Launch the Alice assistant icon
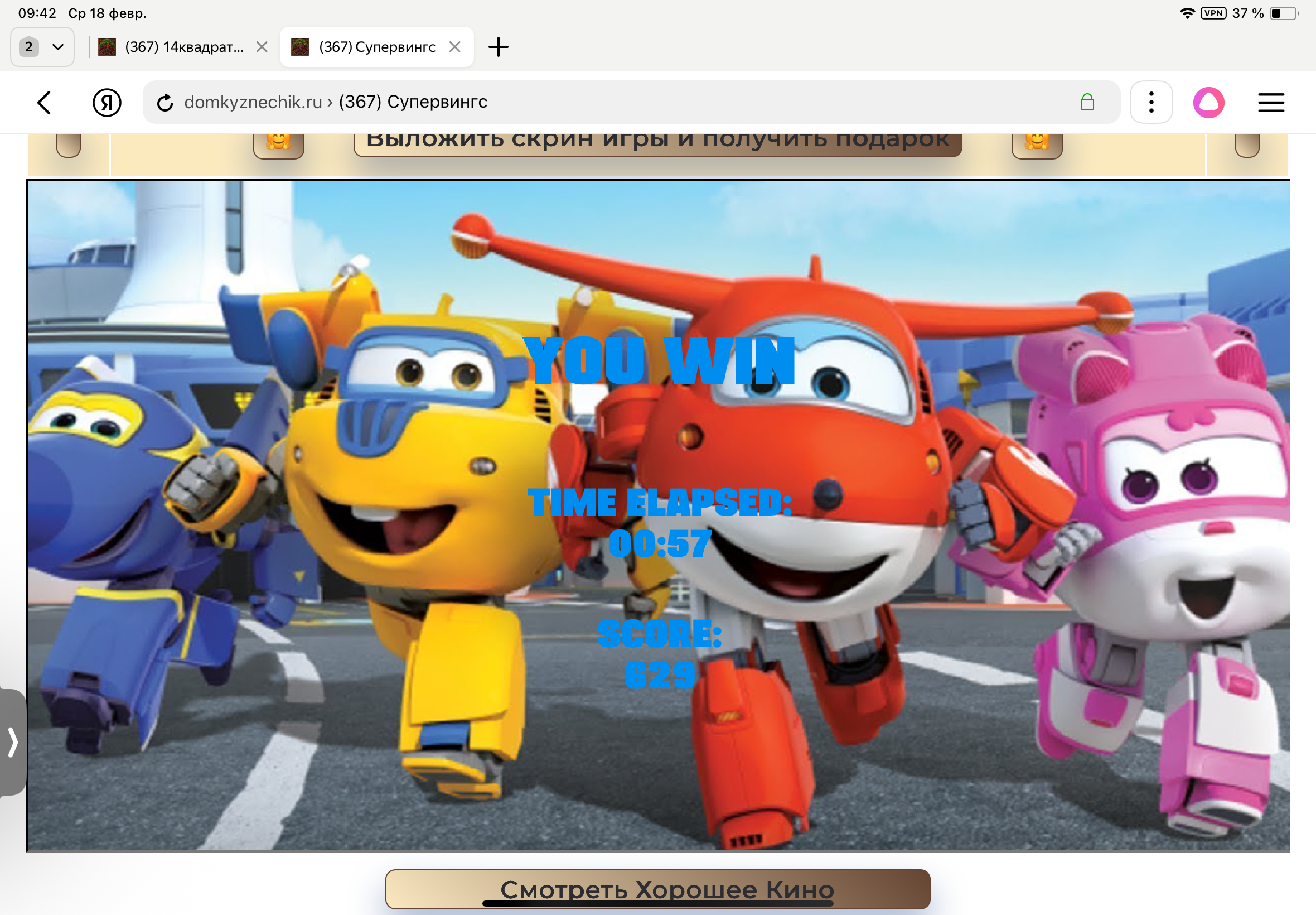This screenshot has width=1316, height=915. 1208,103
